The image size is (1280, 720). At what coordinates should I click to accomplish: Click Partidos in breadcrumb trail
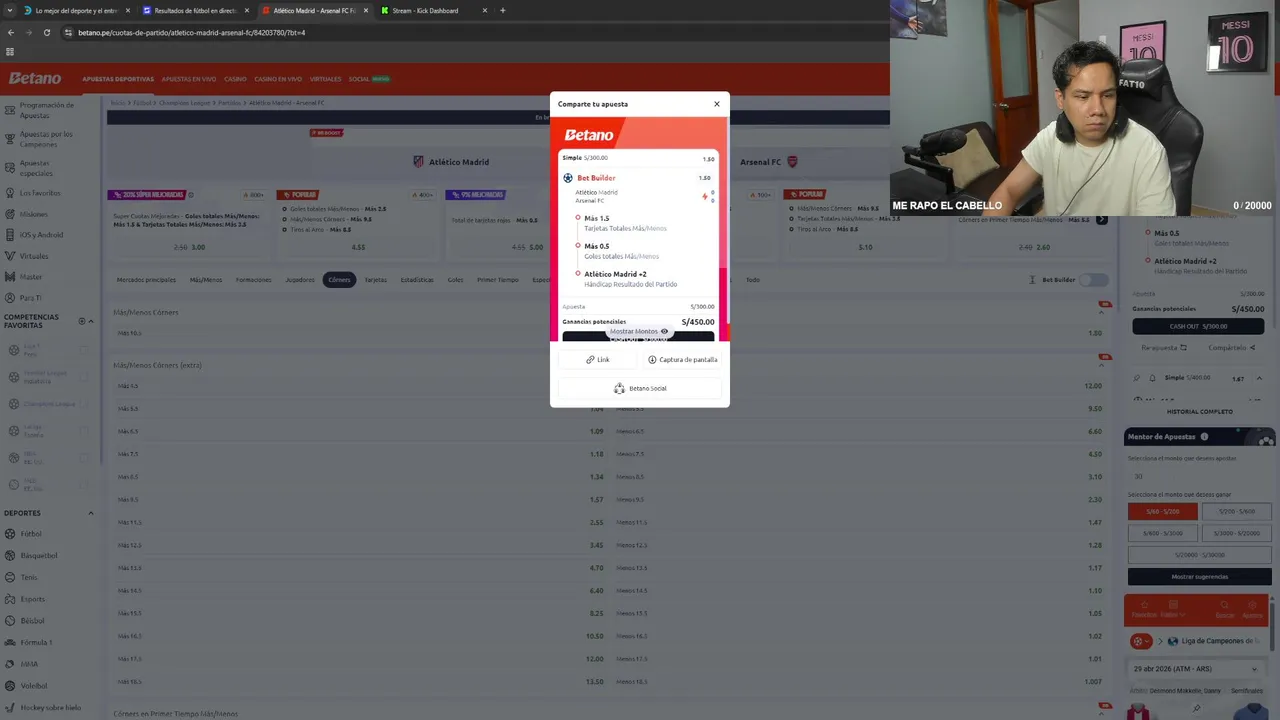click(x=230, y=103)
